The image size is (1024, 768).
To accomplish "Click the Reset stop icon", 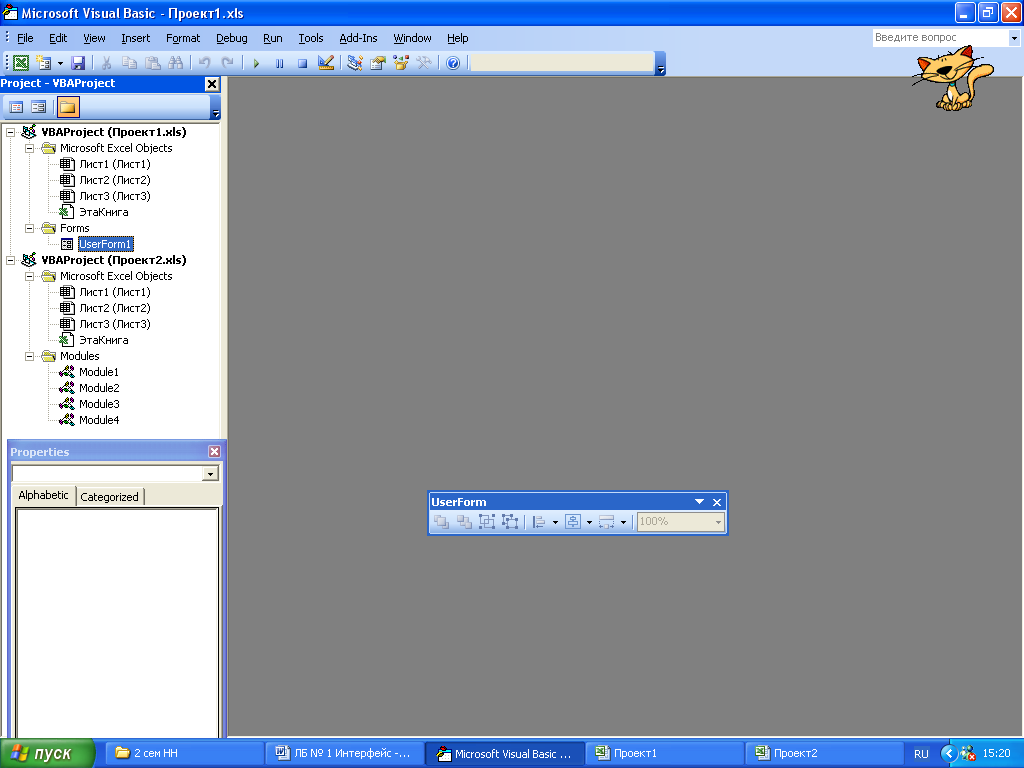I will coord(302,63).
